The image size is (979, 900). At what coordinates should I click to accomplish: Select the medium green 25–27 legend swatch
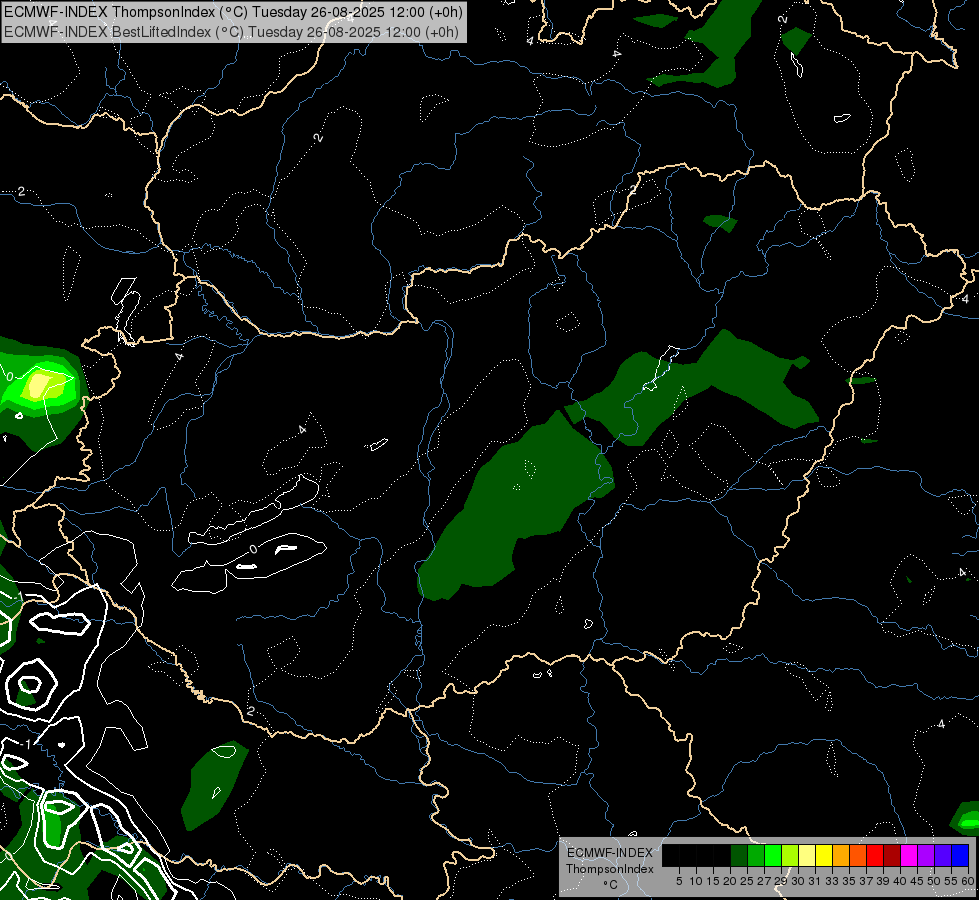[x=756, y=855]
